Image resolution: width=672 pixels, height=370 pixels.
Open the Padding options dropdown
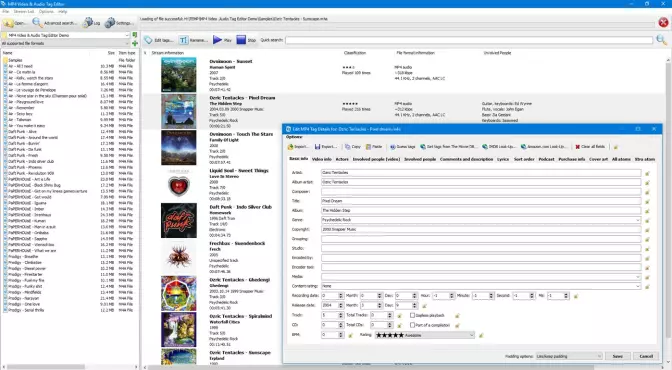coord(569,356)
